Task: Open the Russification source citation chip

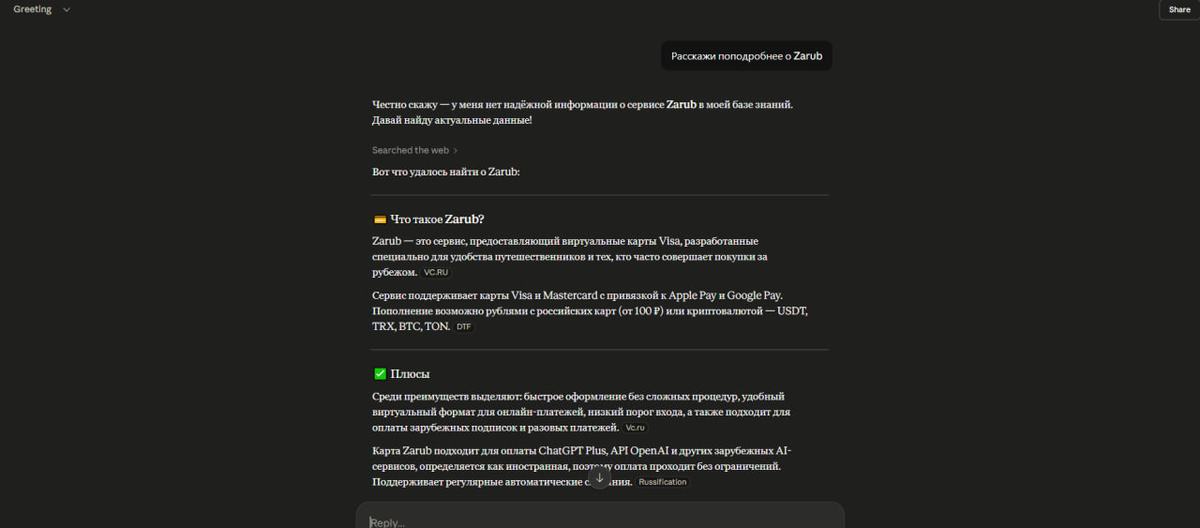Action: pos(662,482)
